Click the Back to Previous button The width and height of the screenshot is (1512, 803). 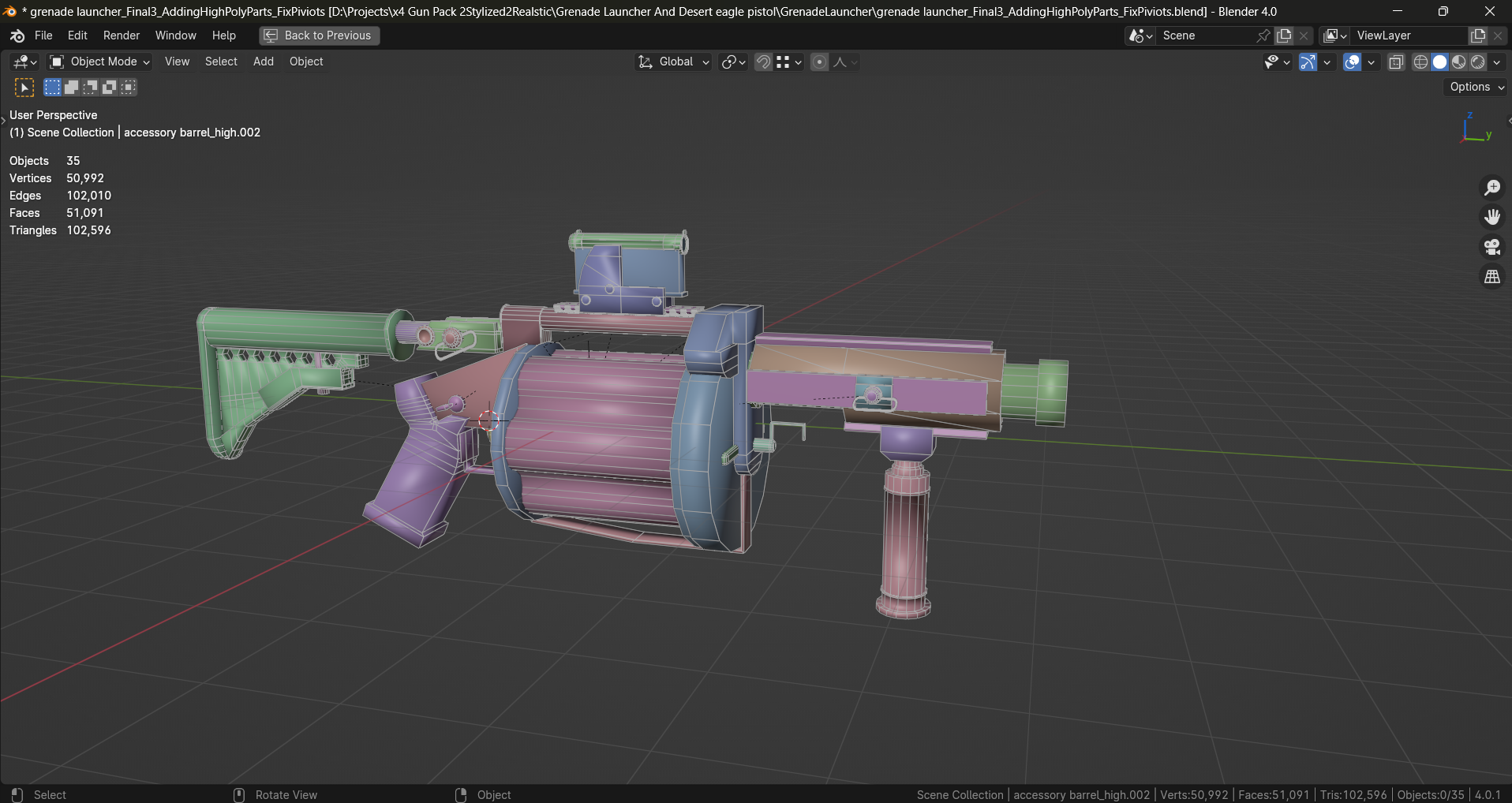[x=319, y=35]
